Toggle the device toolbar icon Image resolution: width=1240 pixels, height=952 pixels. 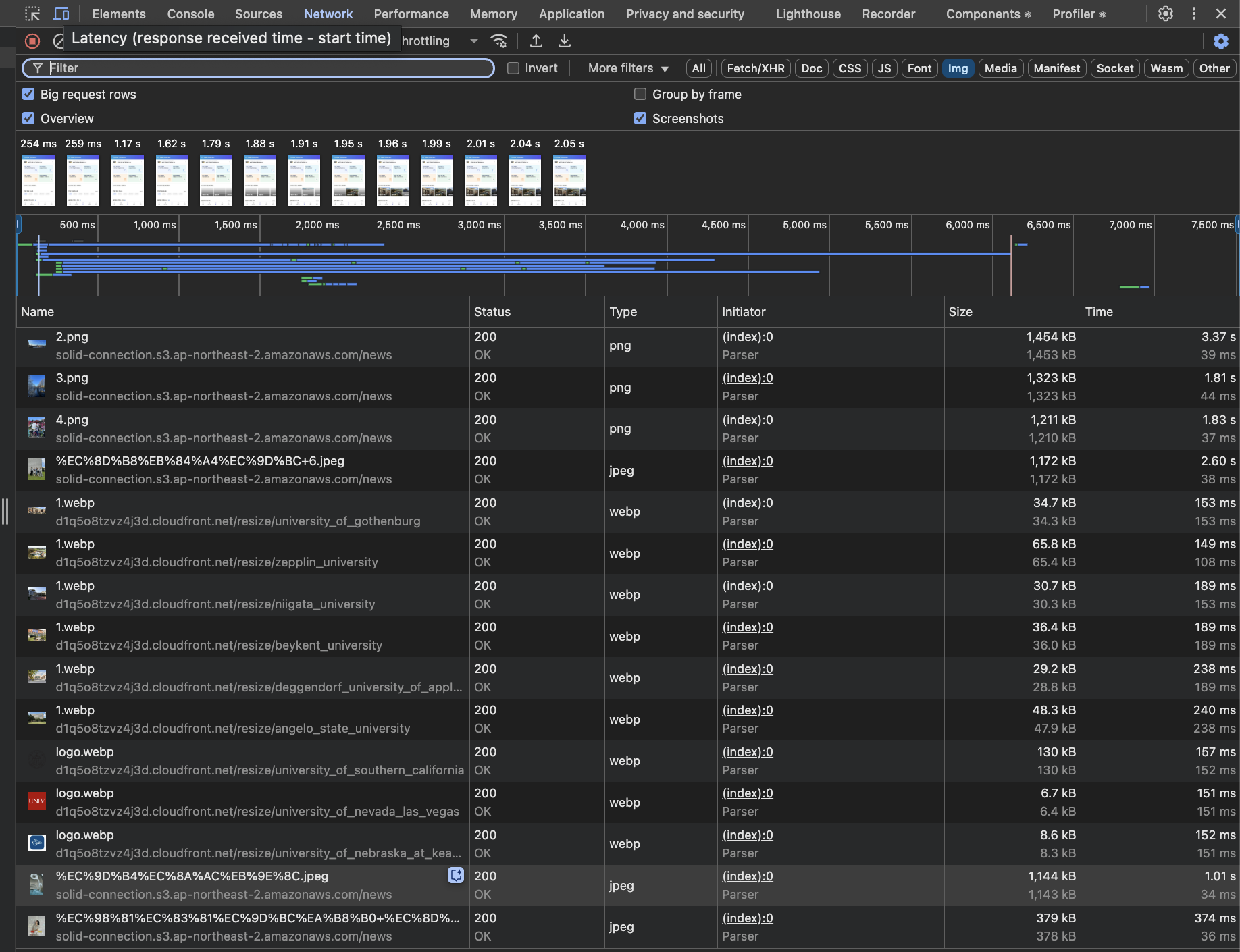click(61, 14)
